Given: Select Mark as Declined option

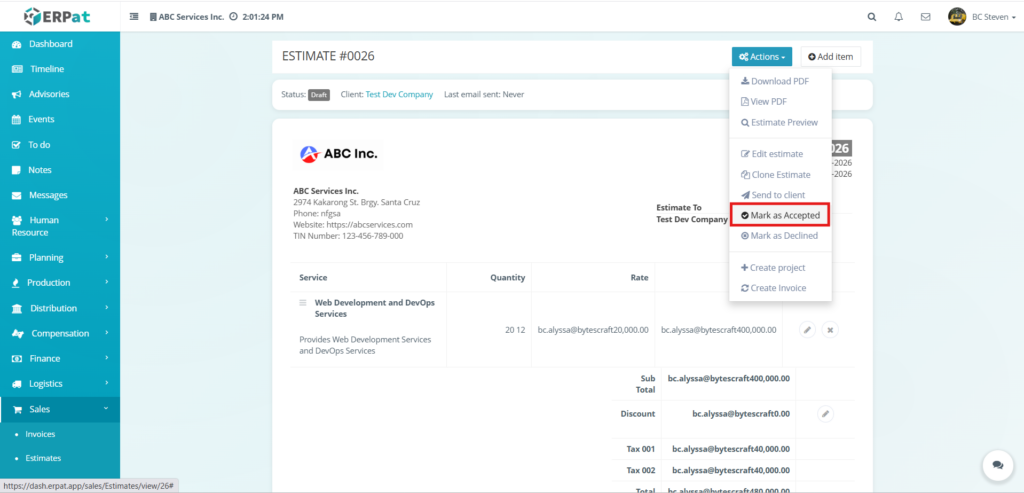Looking at the screenshot, I should click(x=779, y=236).
